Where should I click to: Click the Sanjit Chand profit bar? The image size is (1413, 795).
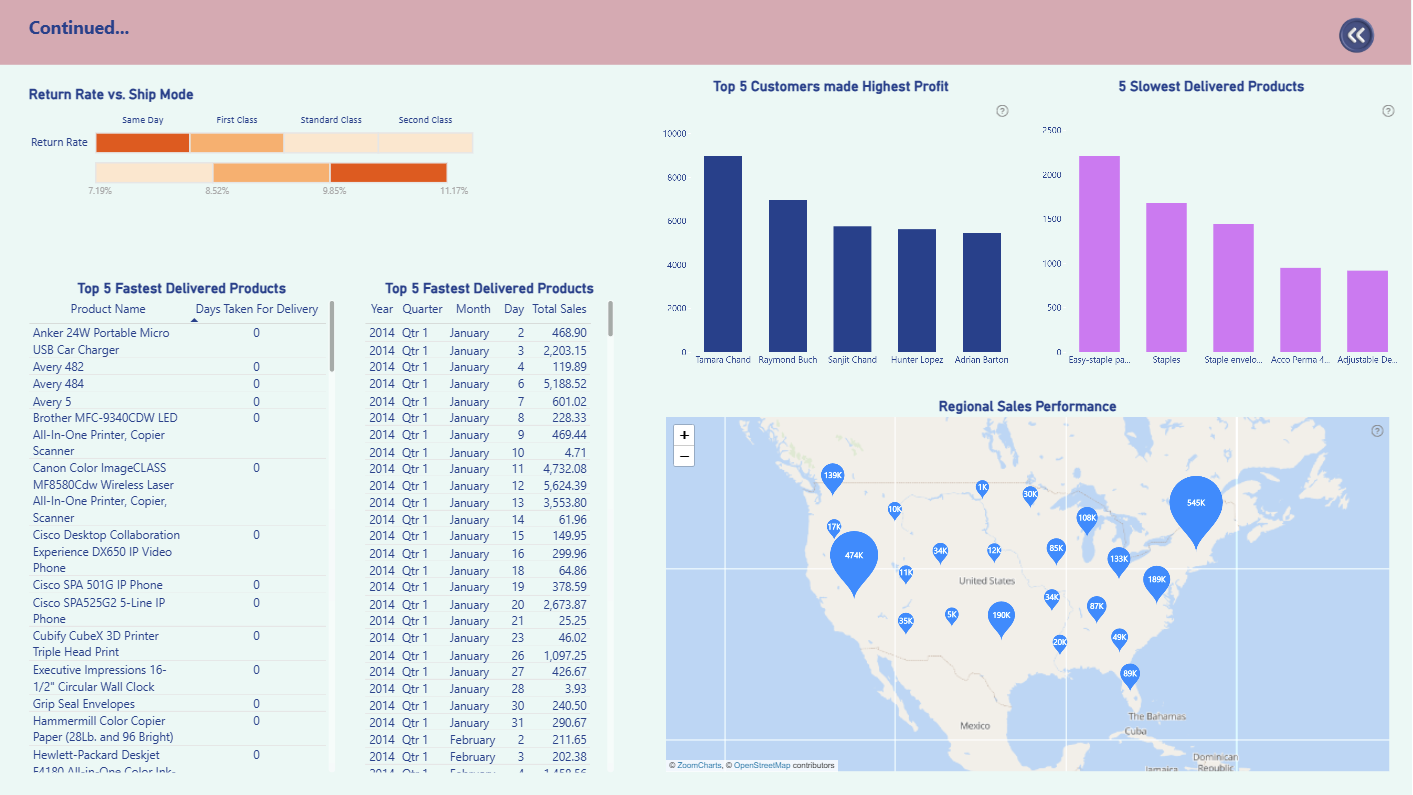tap(852, 288)
